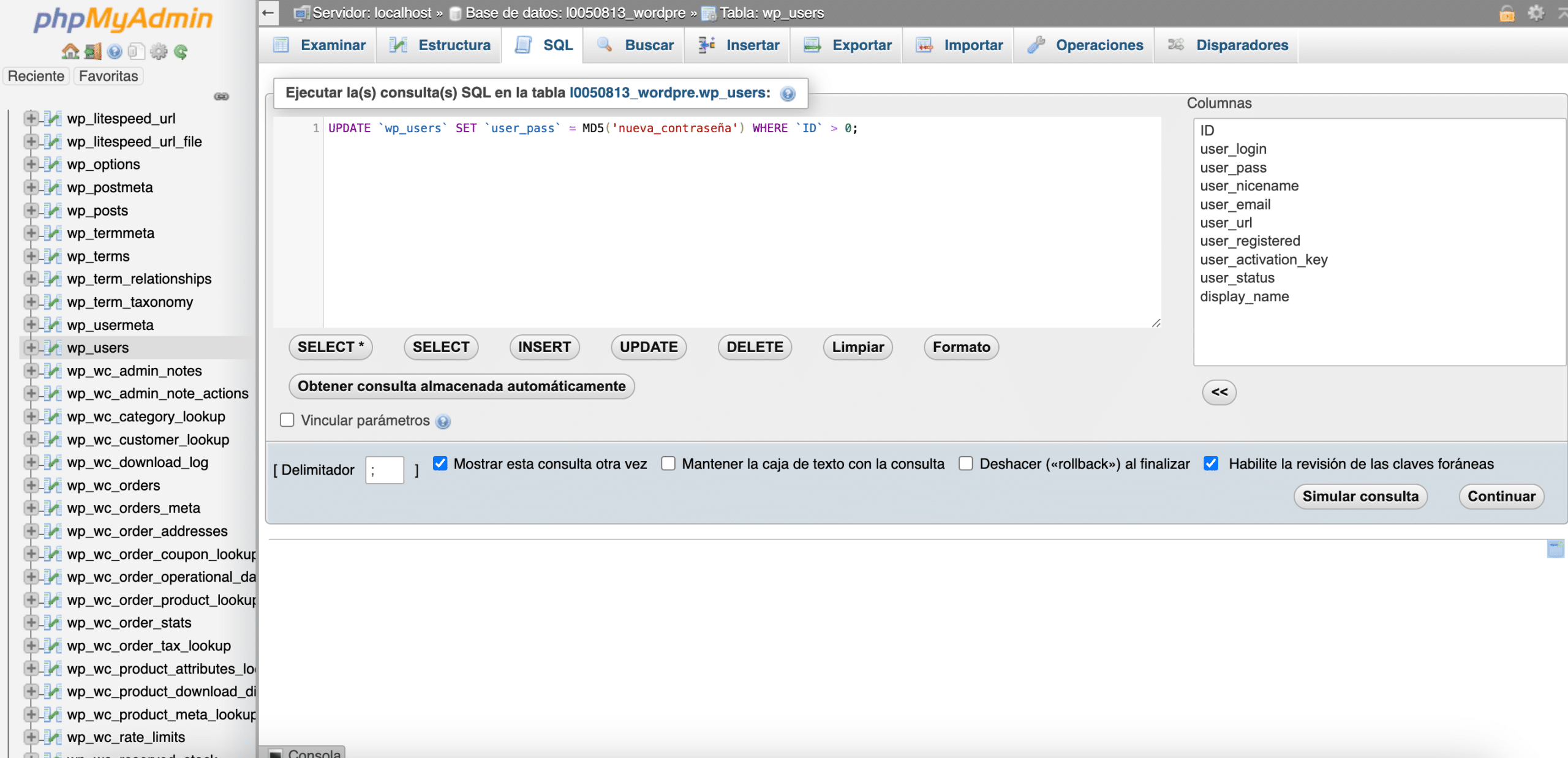Expand the wp_wc_orders table node
The image size is (1568, 758).
pos(30,485)
